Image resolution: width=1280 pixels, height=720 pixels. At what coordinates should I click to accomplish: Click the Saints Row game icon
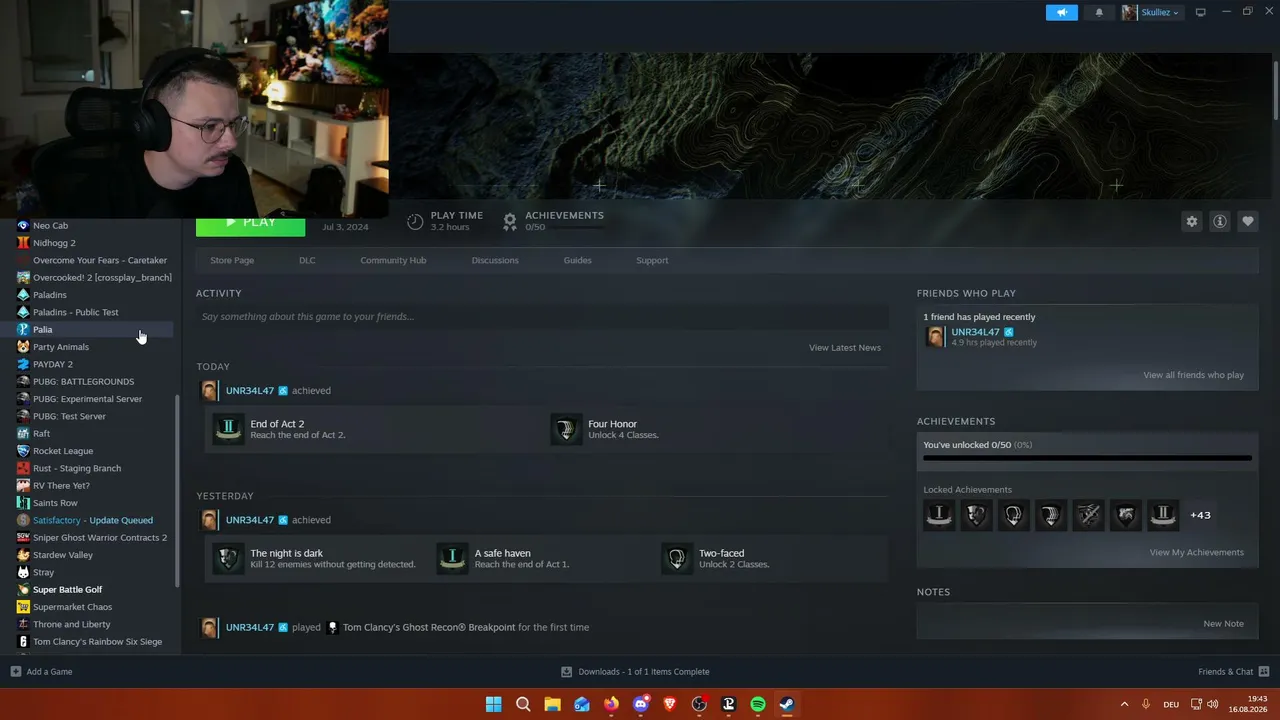pyautogui.click(x=23, y=503)
